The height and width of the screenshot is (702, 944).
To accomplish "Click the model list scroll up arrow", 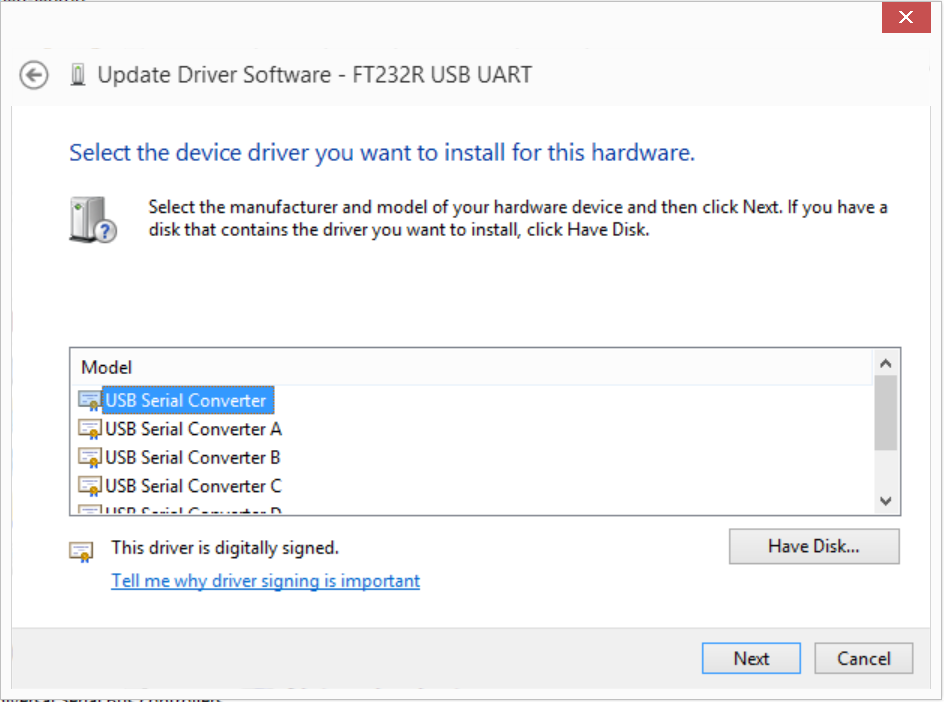I will tap(886, 363).
